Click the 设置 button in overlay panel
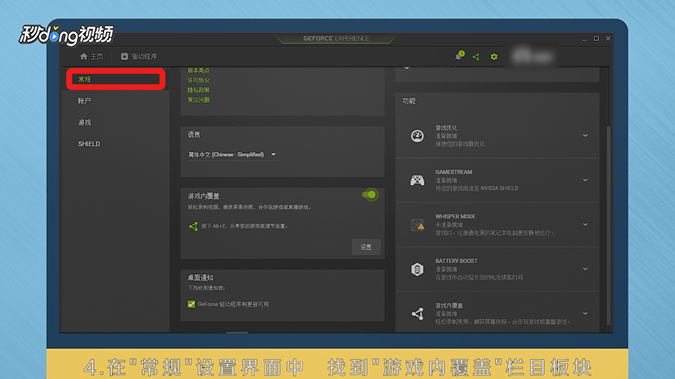This screenshot has width=675, height=379. (x=366, y=247)
